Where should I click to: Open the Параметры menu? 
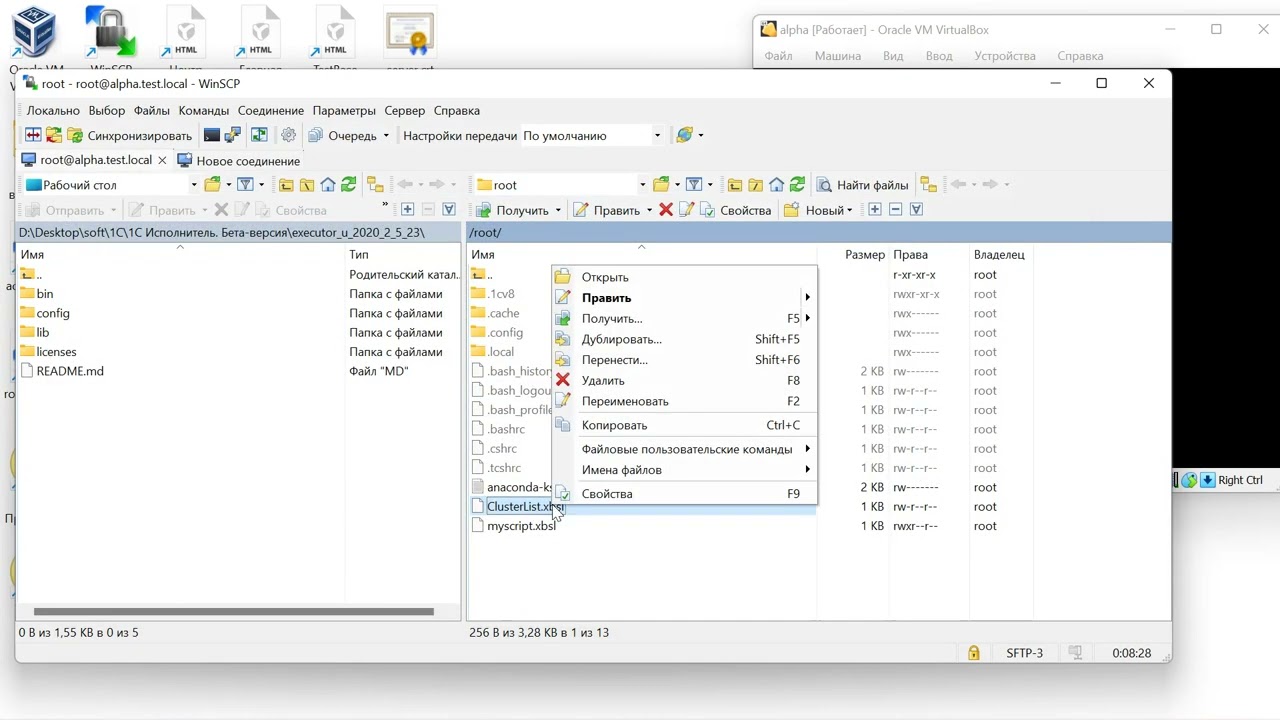(344, 110)
